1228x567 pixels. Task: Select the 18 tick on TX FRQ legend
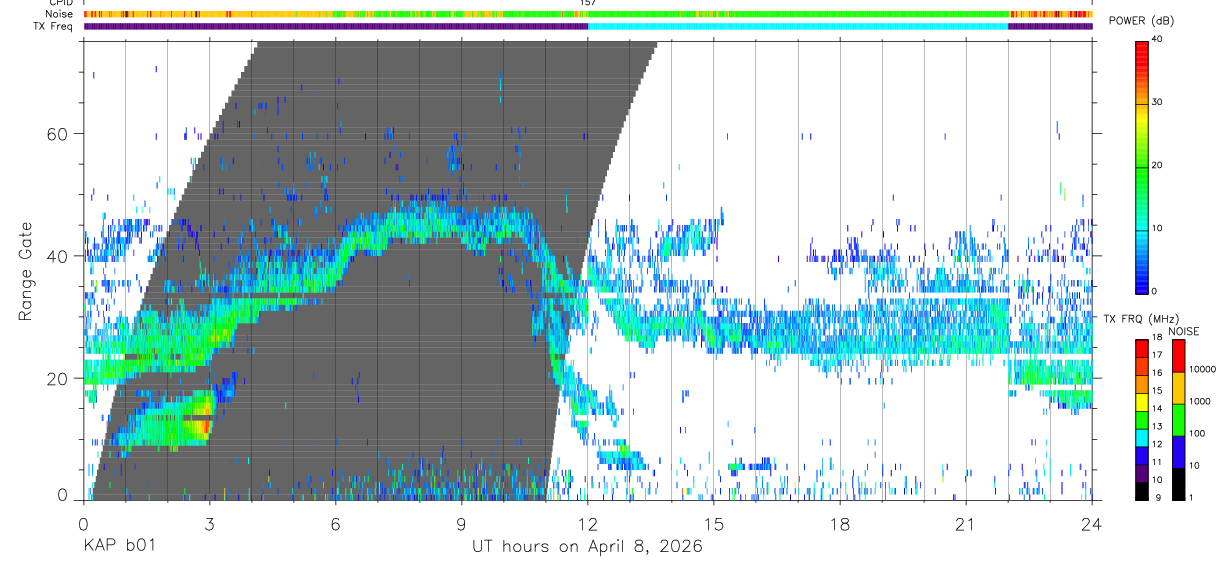(1159, 339)
